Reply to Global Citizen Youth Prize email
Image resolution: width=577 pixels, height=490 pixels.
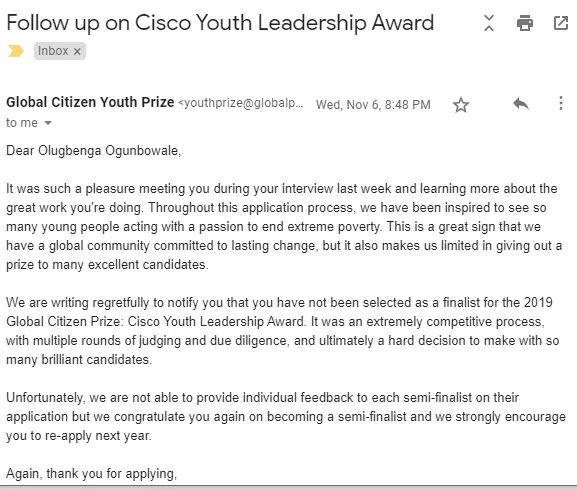521,104
